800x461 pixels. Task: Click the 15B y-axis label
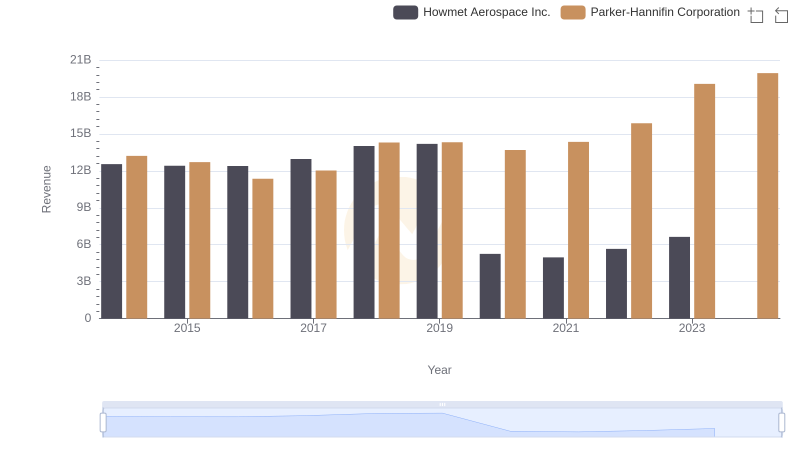pyautogui.click(x=81, y=133)
